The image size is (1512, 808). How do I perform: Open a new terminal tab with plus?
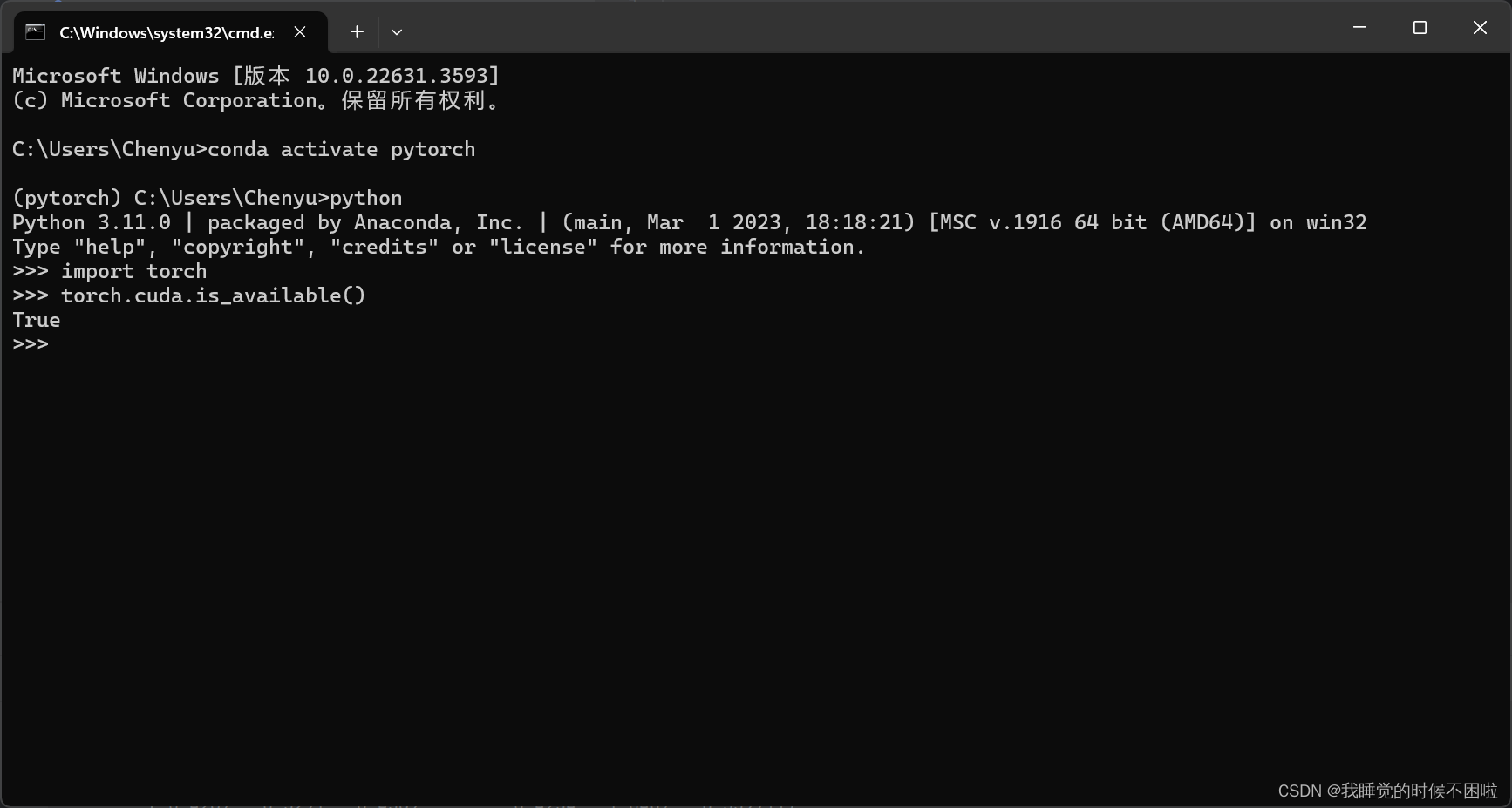pos(357,32)
